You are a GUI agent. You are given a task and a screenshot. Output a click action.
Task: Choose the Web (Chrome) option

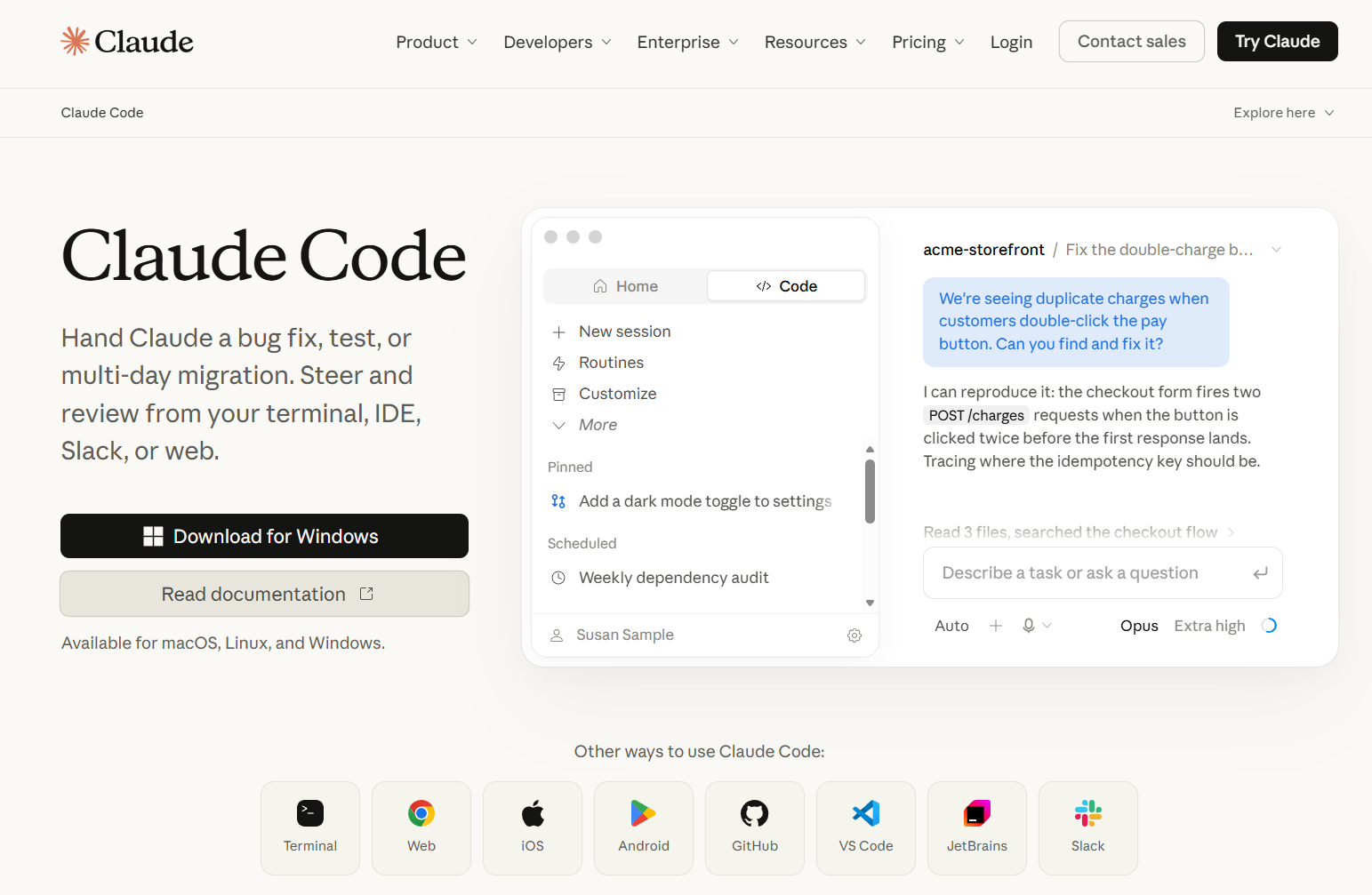pos(421,828)
